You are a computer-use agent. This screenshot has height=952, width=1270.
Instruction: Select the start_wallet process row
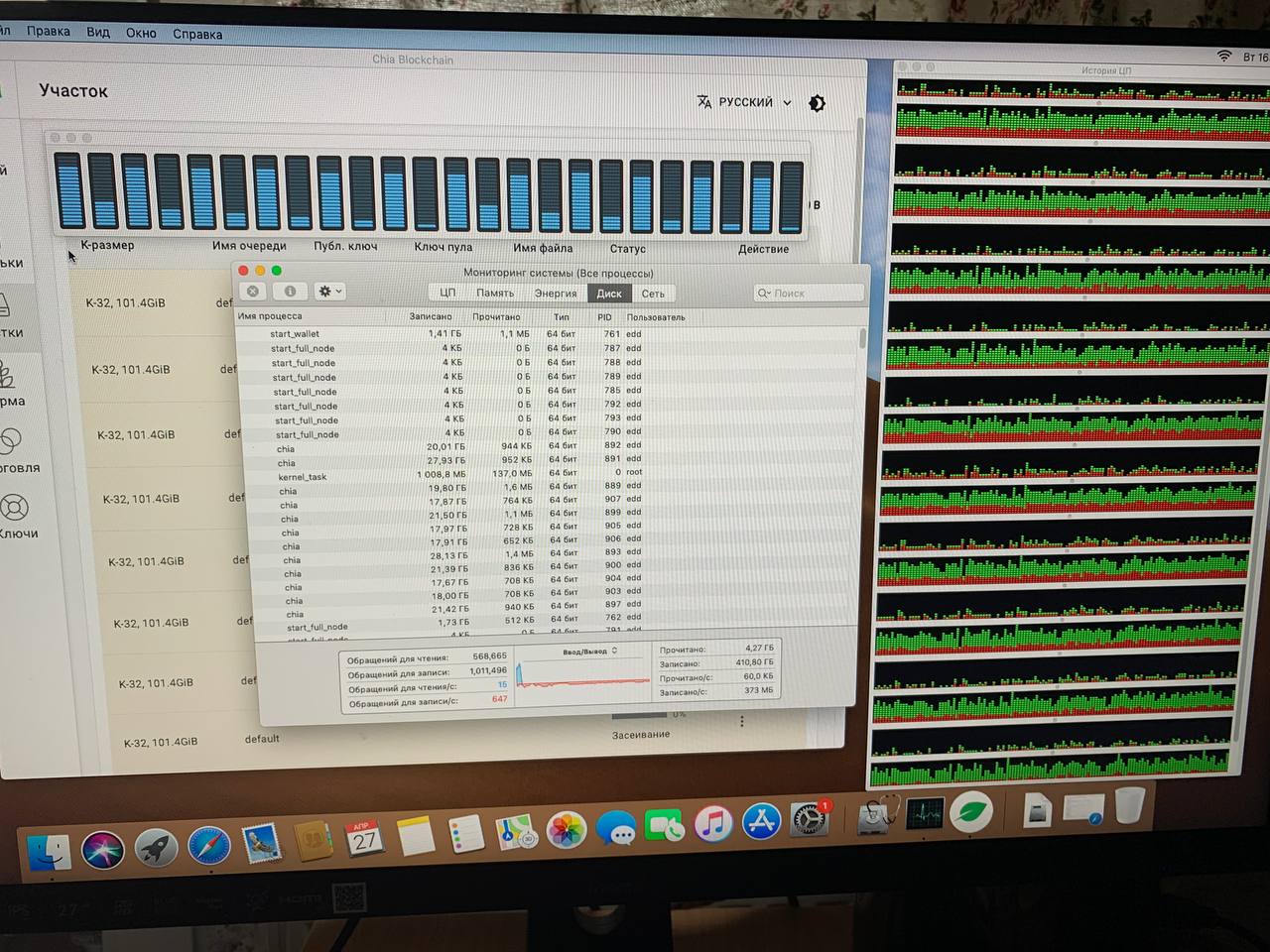tap(550, 334)
